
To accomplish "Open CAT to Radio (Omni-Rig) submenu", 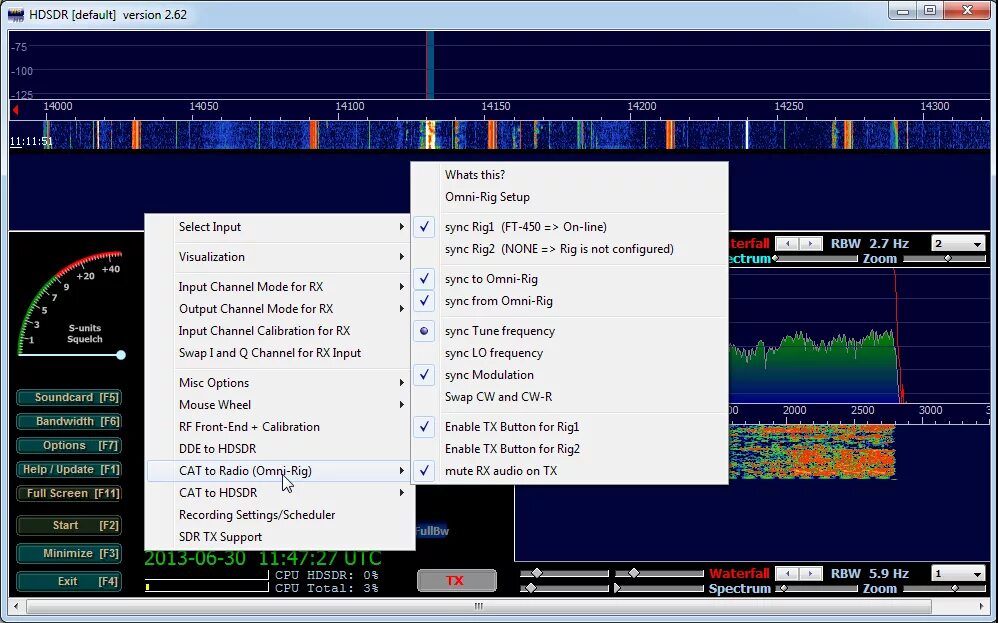I will pos(279,471).
